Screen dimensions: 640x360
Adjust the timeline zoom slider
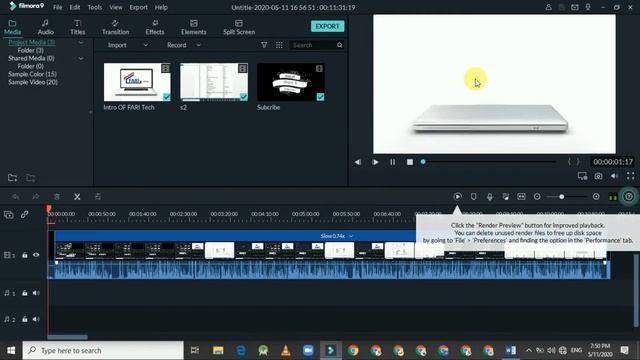pos(567,197)
